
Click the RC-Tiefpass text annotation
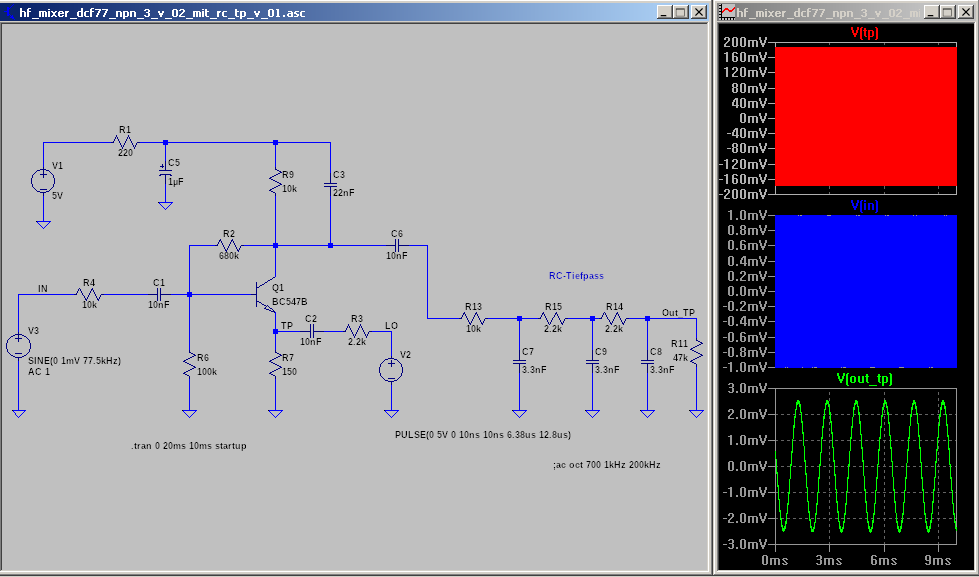coord(576,276)
